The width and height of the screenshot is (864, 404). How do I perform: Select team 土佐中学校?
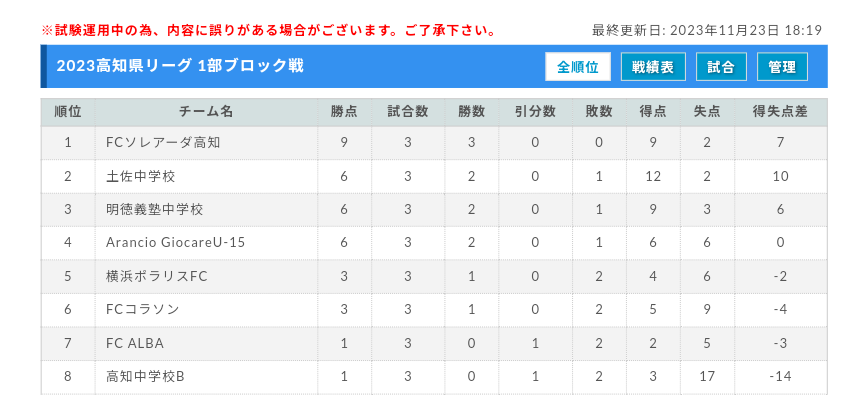click(x=141, y=176)
